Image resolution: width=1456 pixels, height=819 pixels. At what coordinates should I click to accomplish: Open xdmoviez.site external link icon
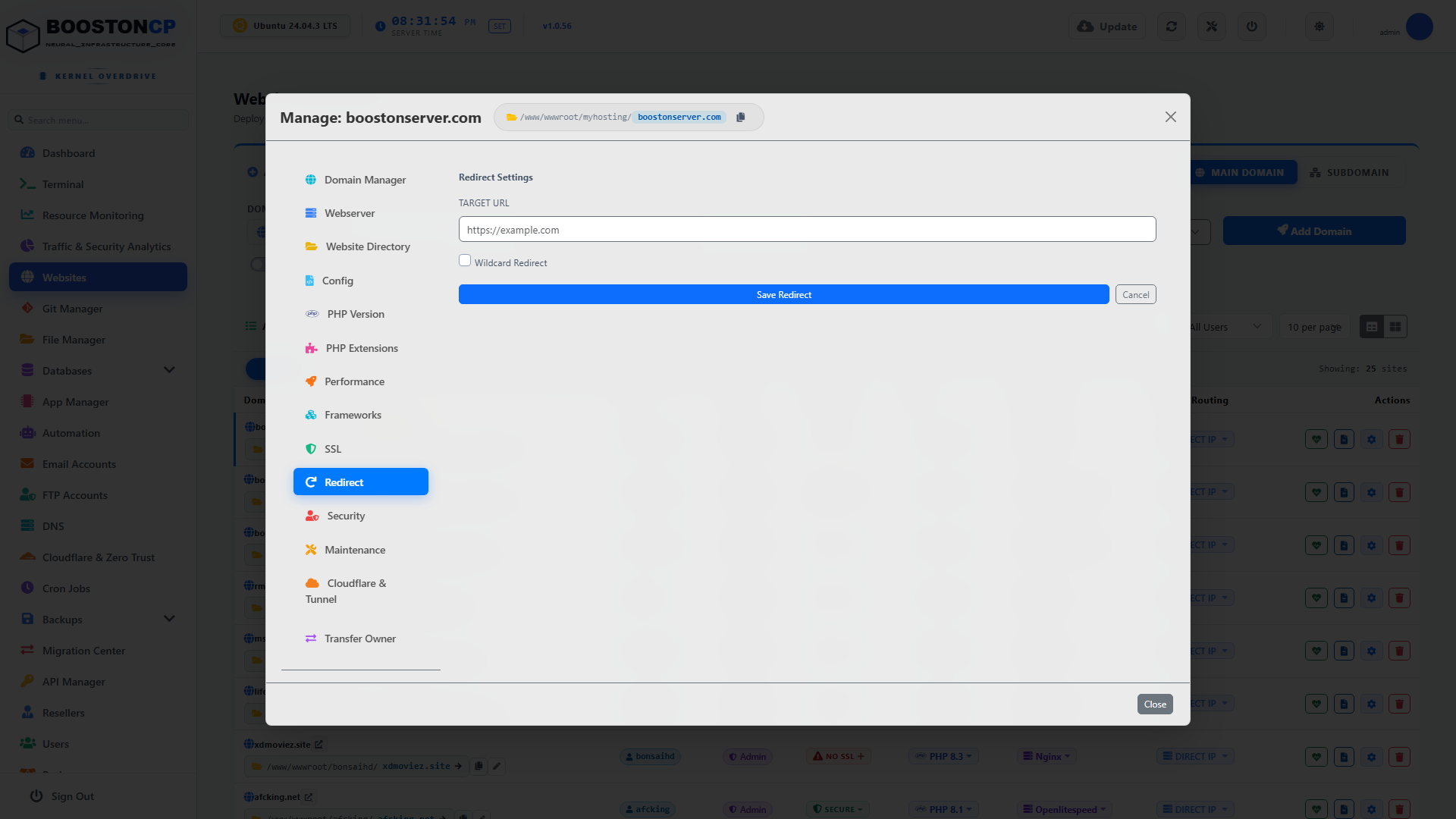[319, 745]
